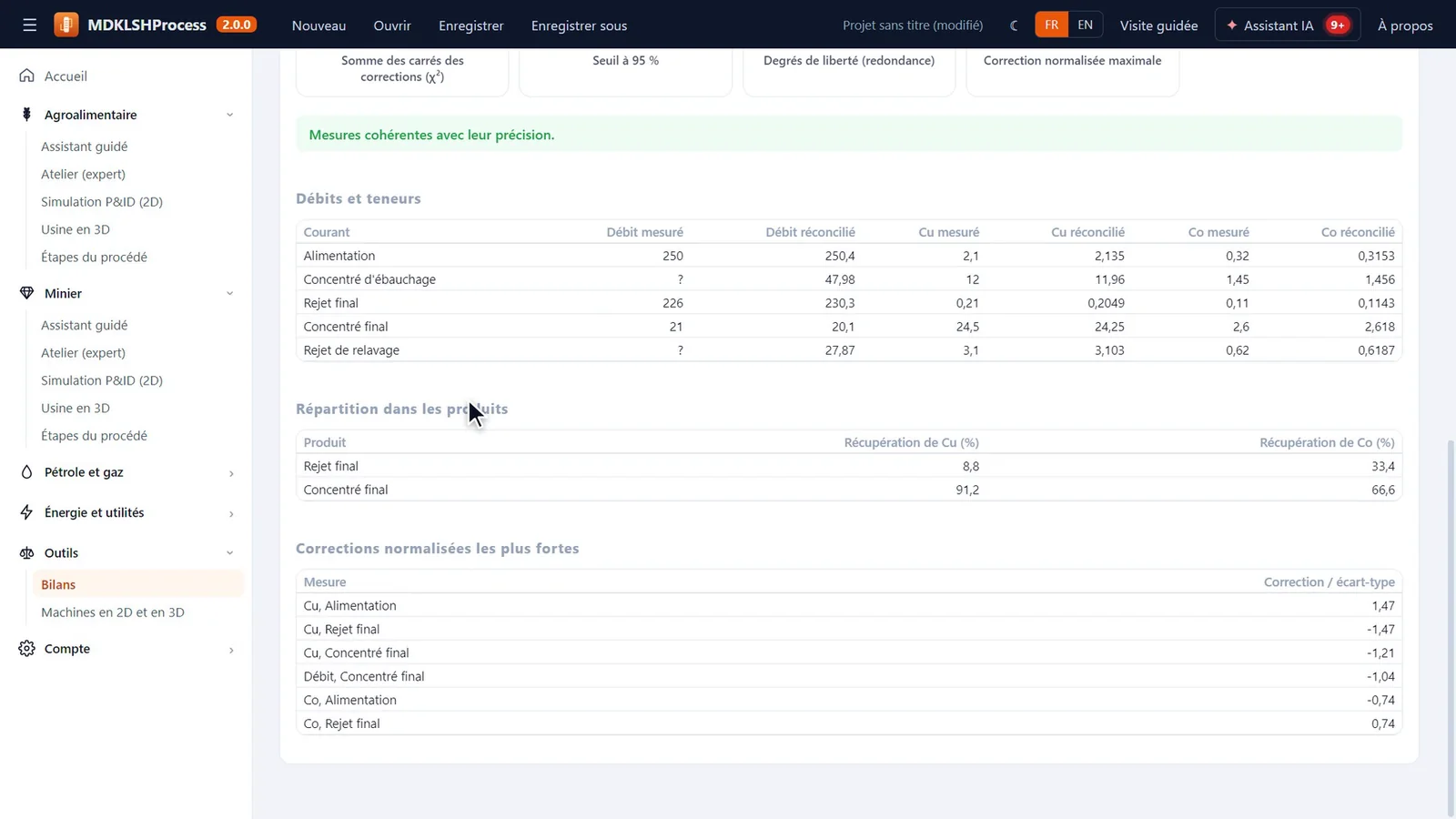Screen dimensions: 1456x819
Task: Click the Outils balance scale icon
Action: point(26,552)
